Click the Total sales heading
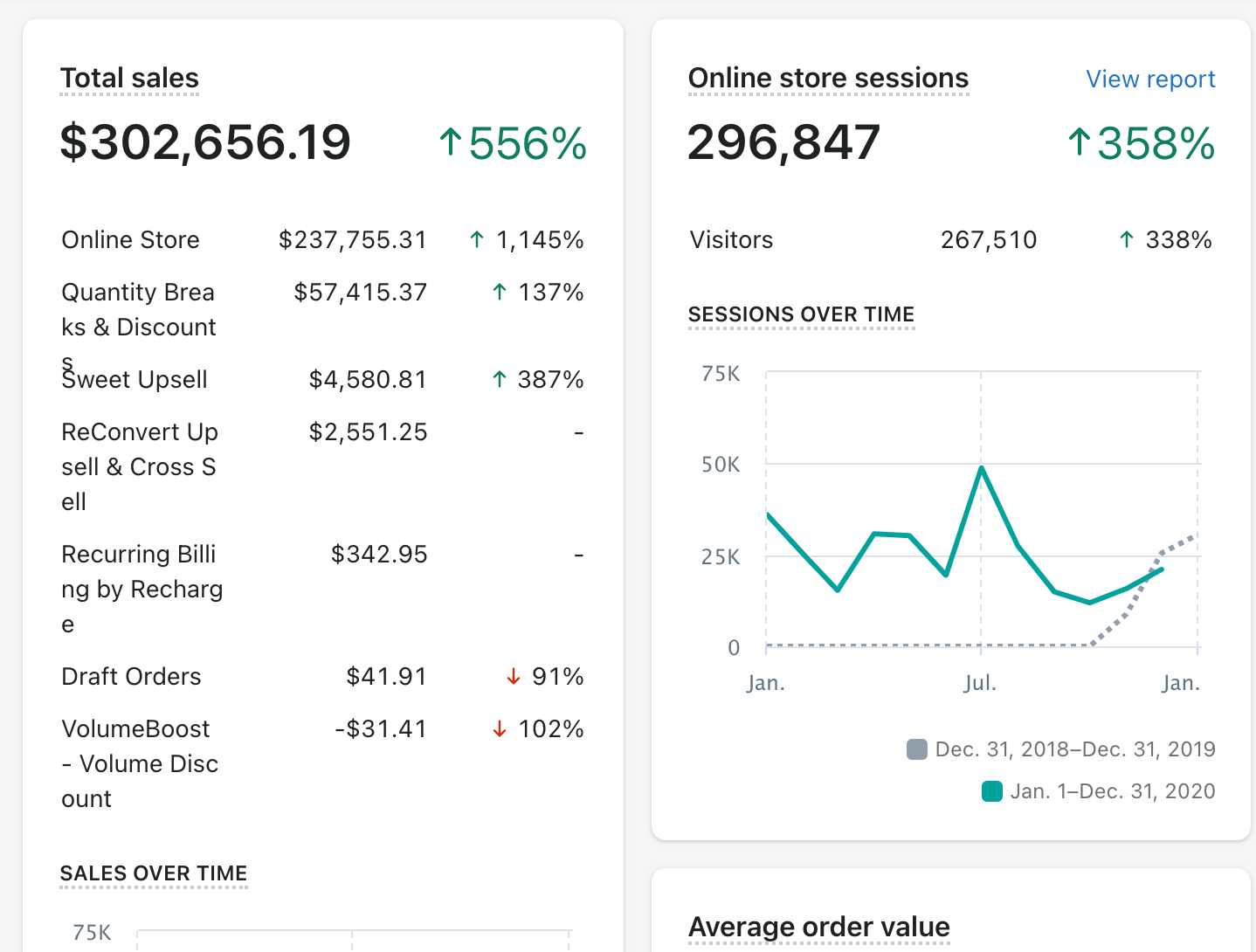Screen dimensions: 1256x952 tap(129, 78)
